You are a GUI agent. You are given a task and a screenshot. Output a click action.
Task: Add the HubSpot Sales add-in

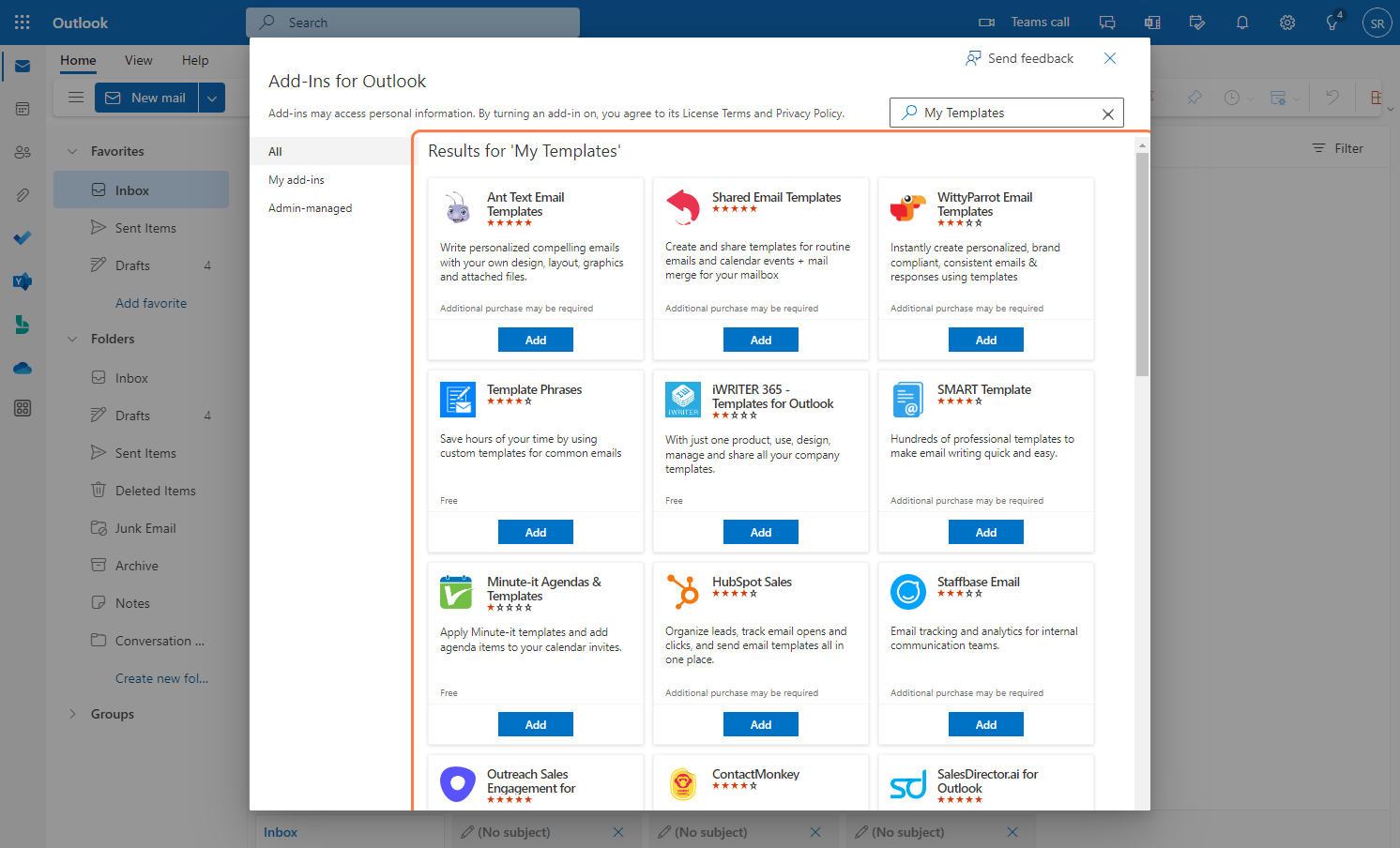[x=761, y=724]
